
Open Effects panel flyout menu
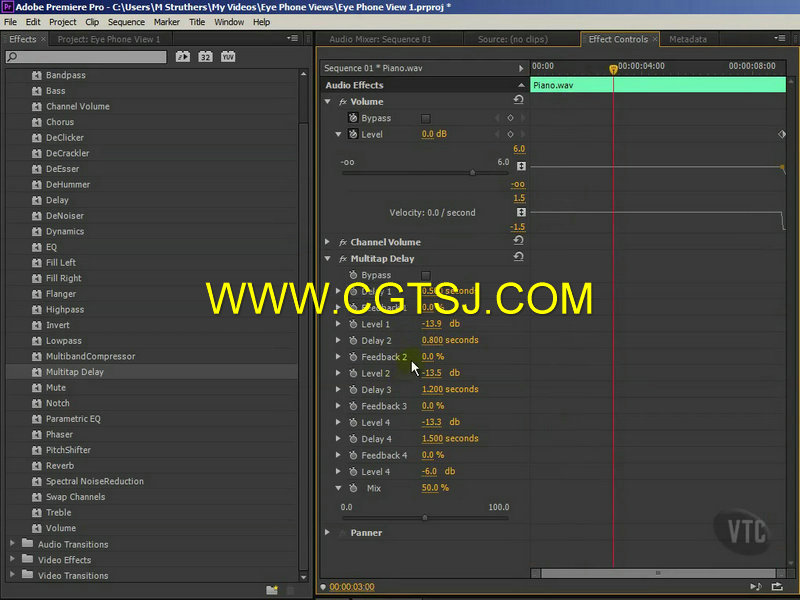click(x=292, y=38)
